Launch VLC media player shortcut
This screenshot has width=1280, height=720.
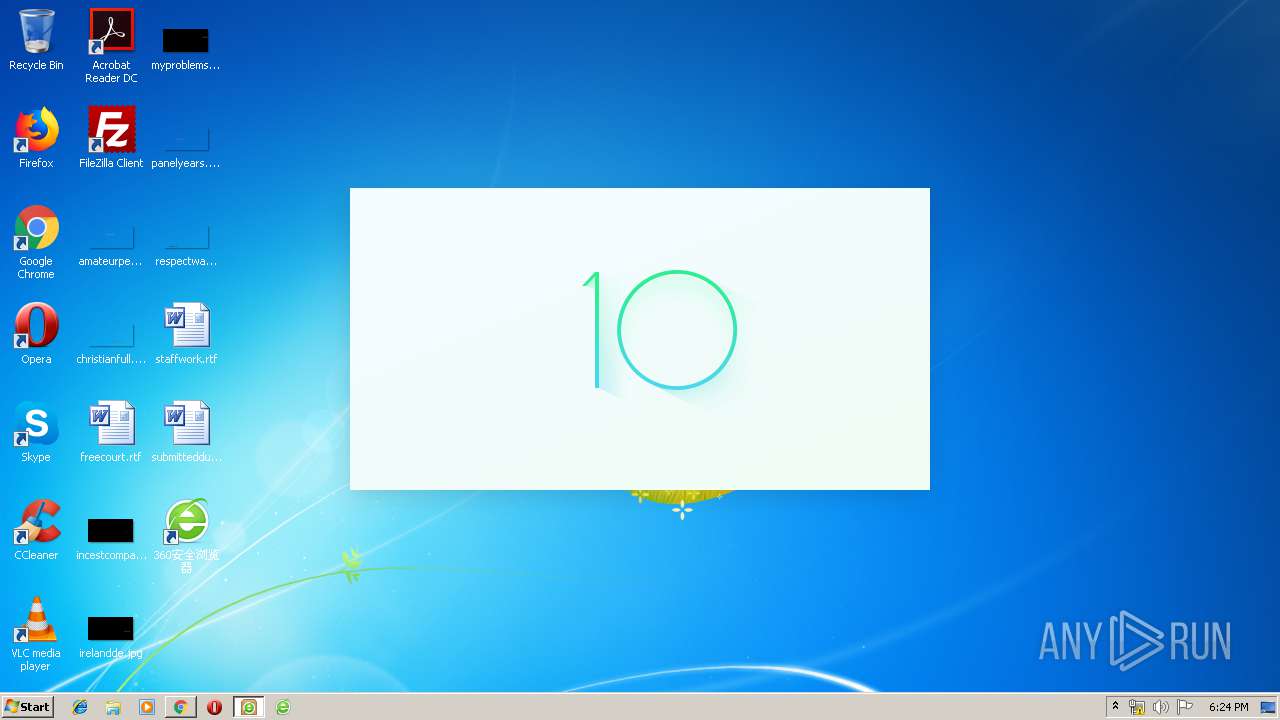tap(36, 634)
